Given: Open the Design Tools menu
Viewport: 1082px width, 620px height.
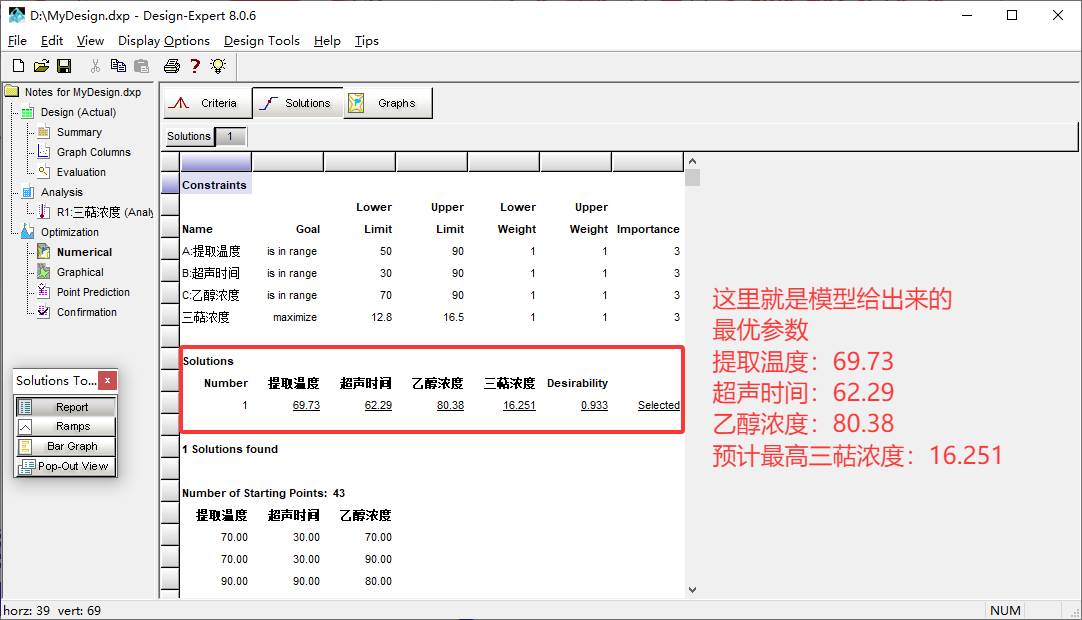Looking at the screenshot, I should [261, 41].
